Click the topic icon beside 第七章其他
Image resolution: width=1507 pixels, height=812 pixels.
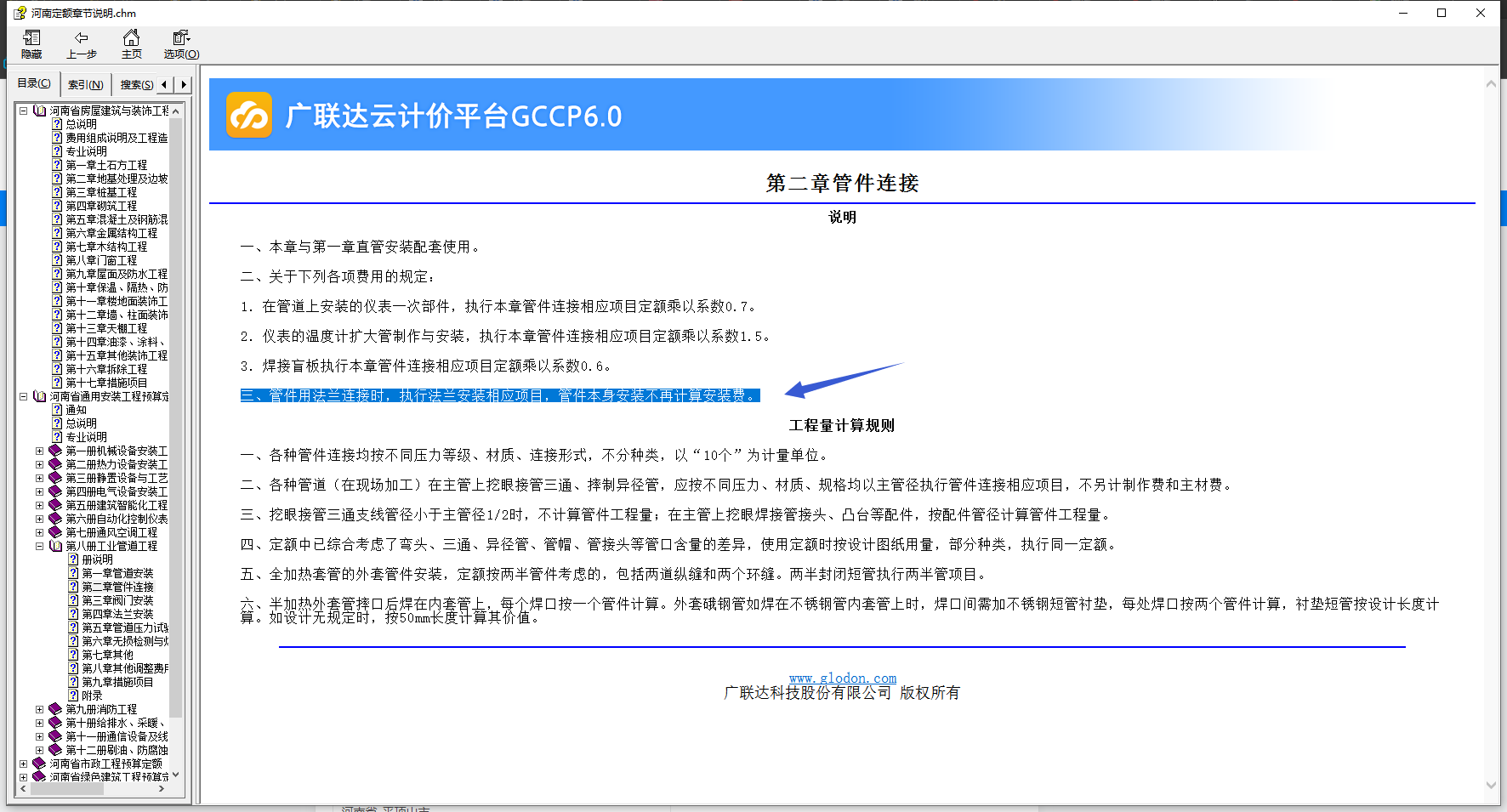(74, 655)
